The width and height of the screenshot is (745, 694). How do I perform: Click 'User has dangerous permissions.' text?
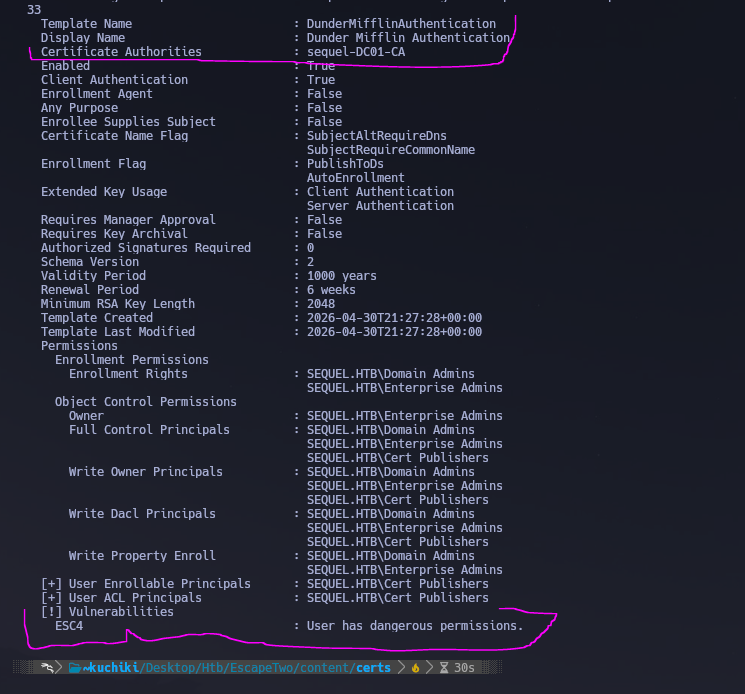[x=415, y=626]
